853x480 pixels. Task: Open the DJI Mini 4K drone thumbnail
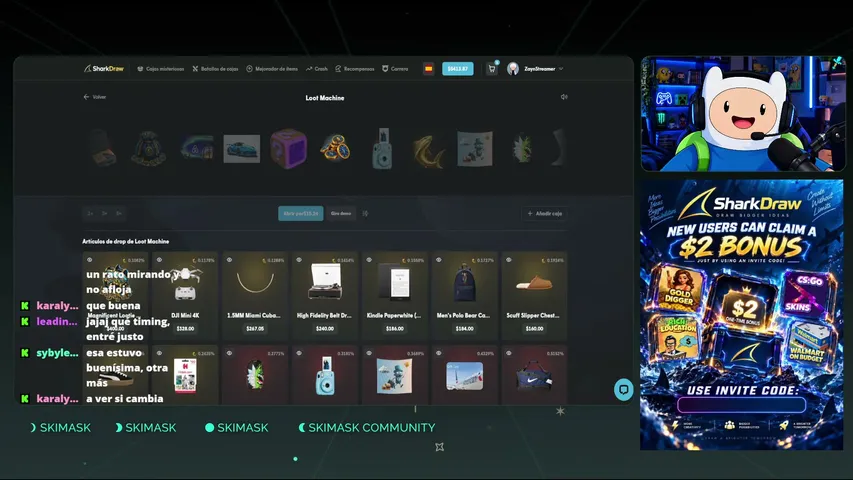coord(185,284)
